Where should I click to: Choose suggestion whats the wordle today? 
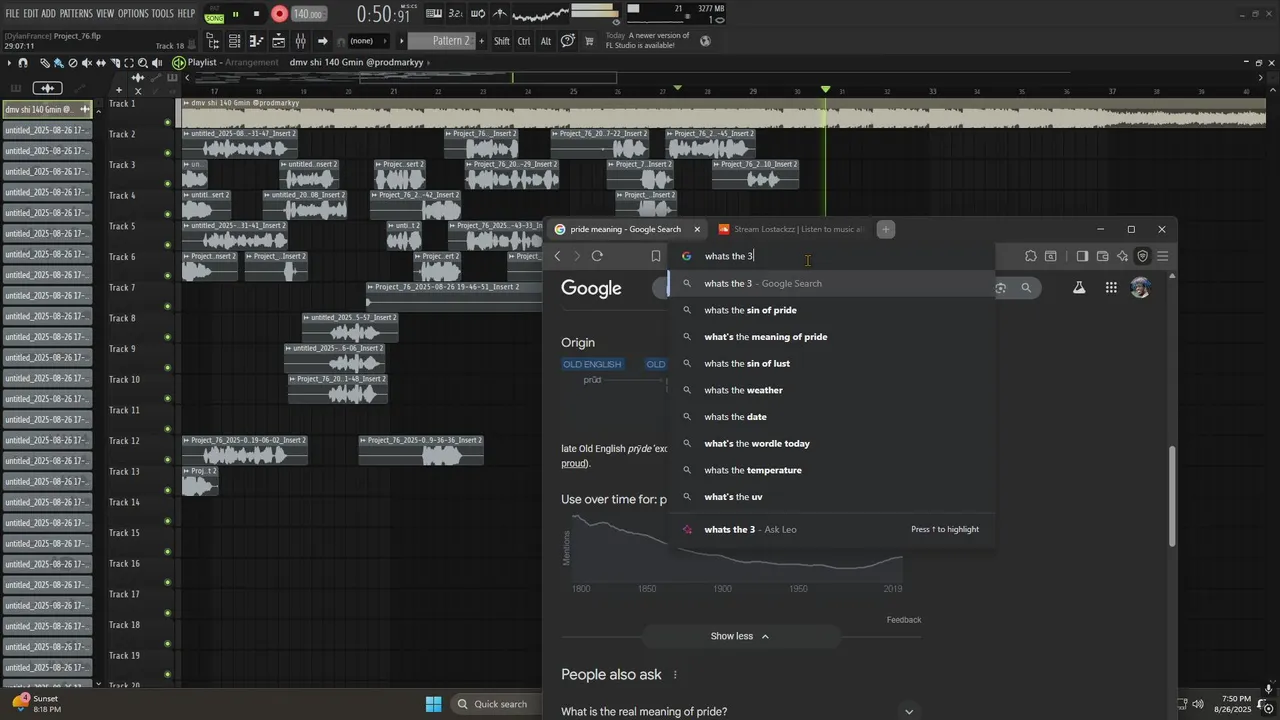coord(833,443)
